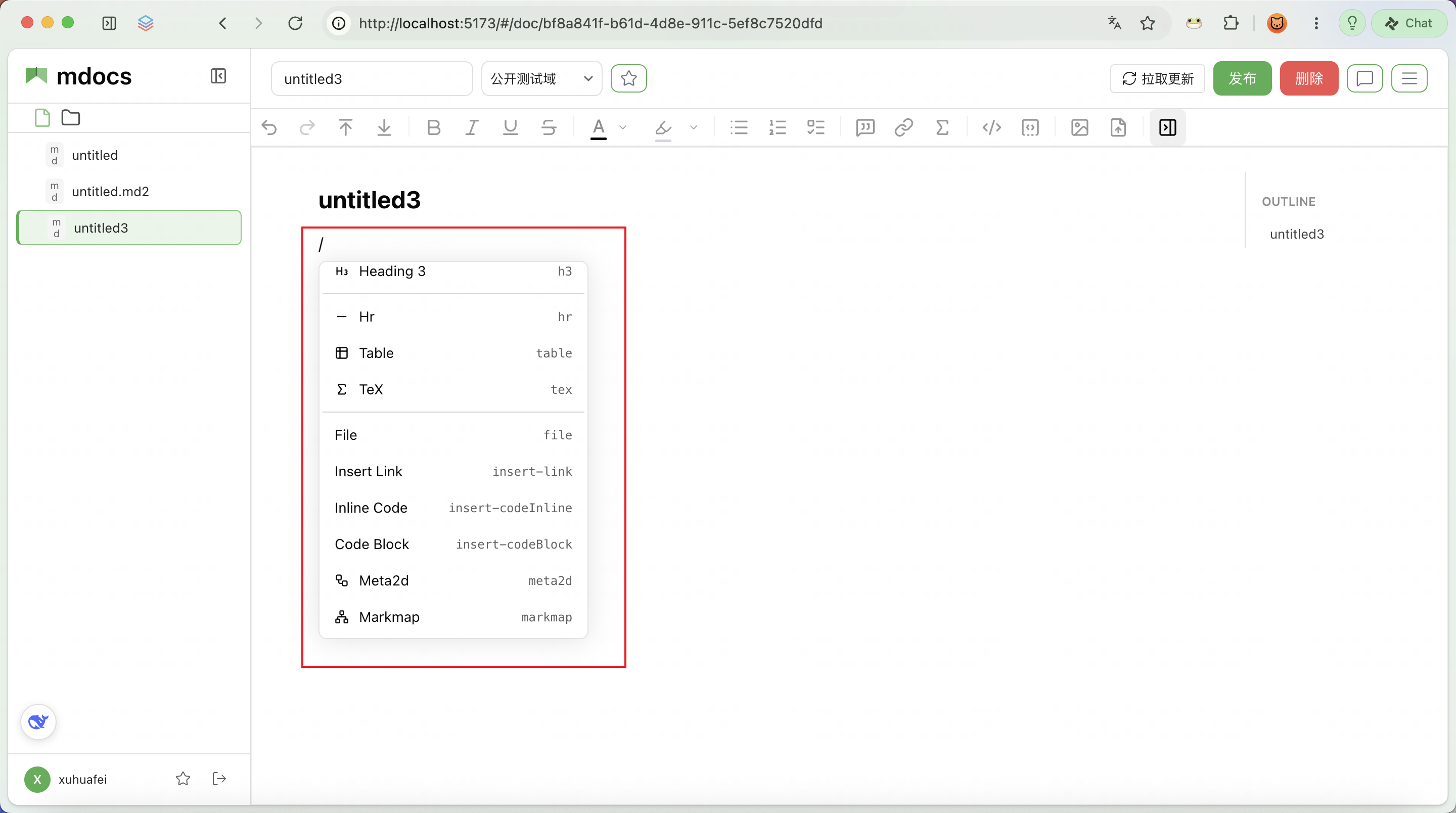Insert a task checklist

(815, 128)
